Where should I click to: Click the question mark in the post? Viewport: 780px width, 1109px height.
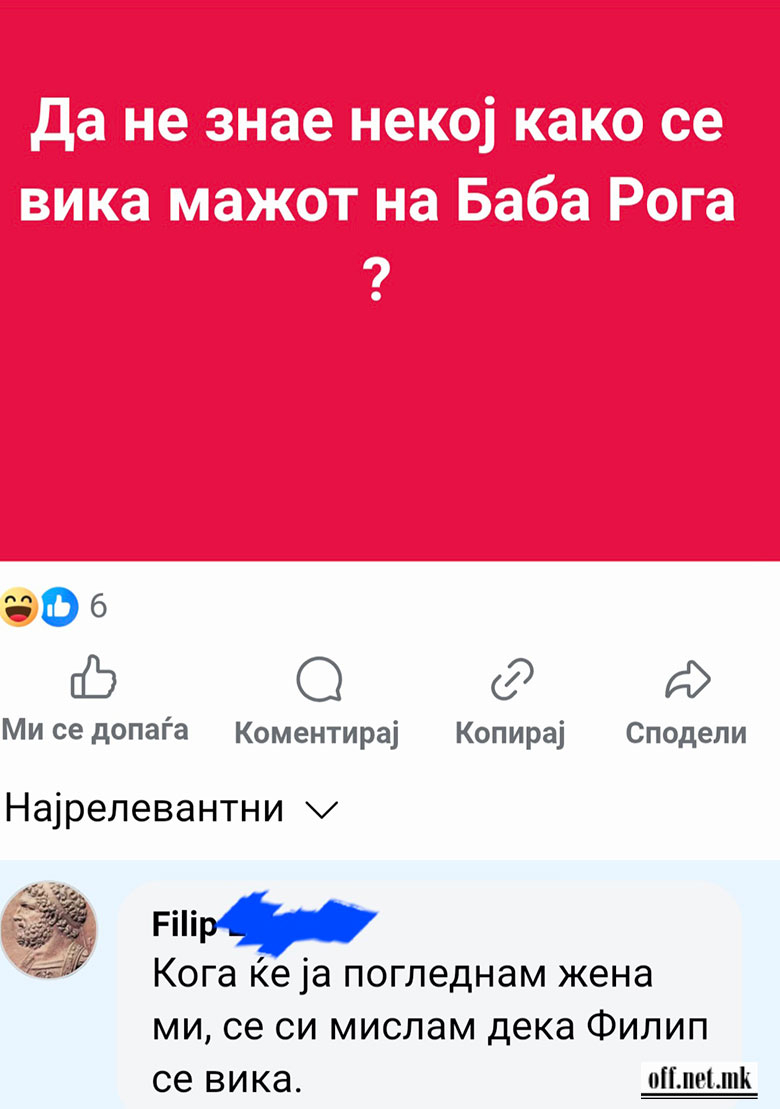tap(377, 279)
